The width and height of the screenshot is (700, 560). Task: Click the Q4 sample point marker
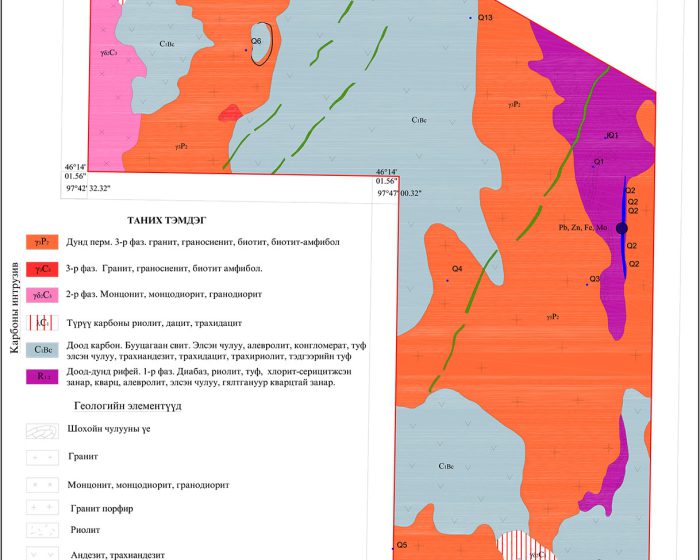pos(447,280)
